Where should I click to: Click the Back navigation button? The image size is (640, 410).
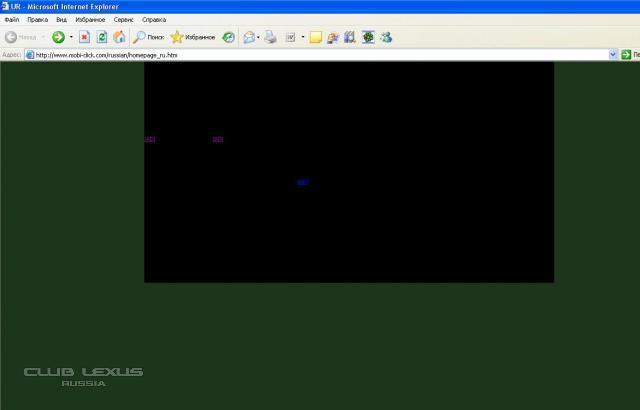click(x=20, y=37)
